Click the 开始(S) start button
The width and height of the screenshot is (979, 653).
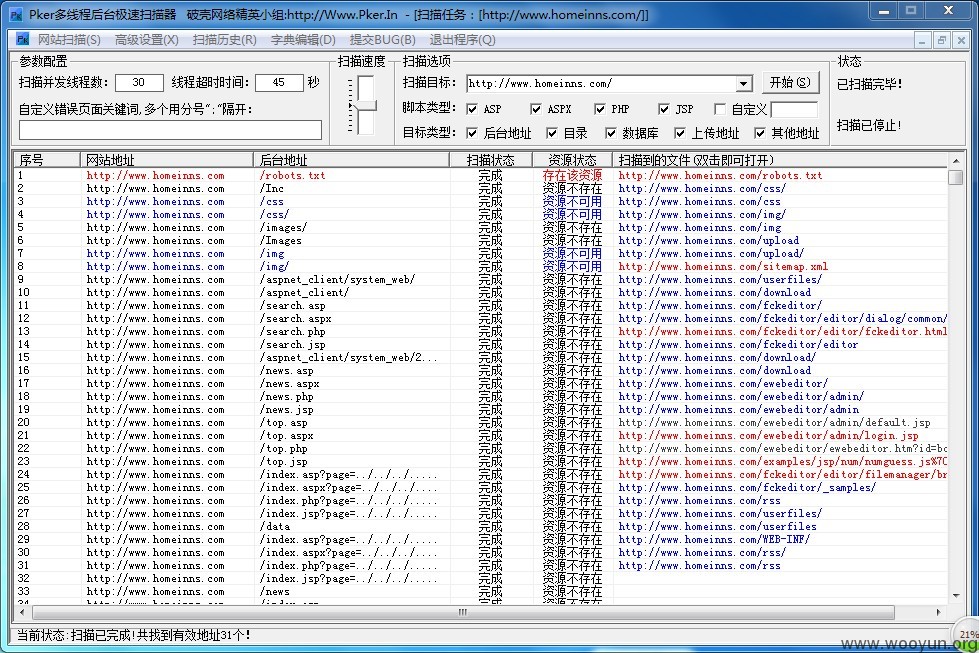click(x=790, y=82)
